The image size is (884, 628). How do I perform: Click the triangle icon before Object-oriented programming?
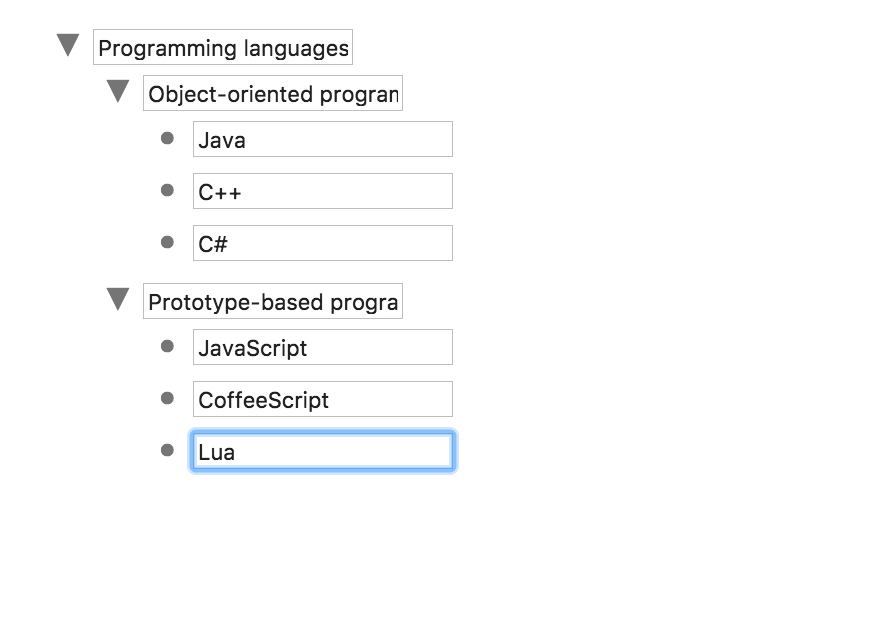[x=117, y=91]
